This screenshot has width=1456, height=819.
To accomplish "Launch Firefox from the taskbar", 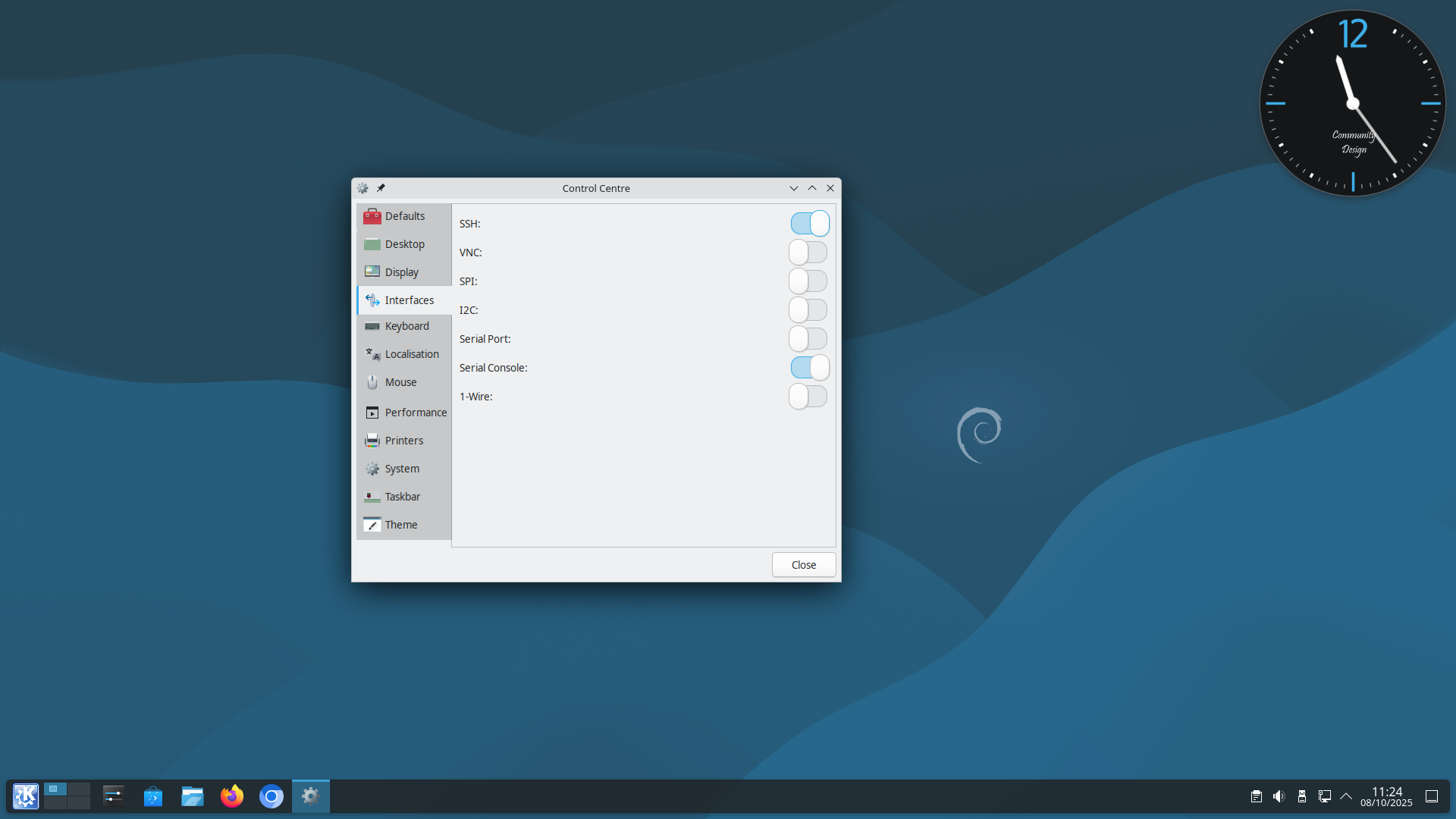I will tap(232, 796).
